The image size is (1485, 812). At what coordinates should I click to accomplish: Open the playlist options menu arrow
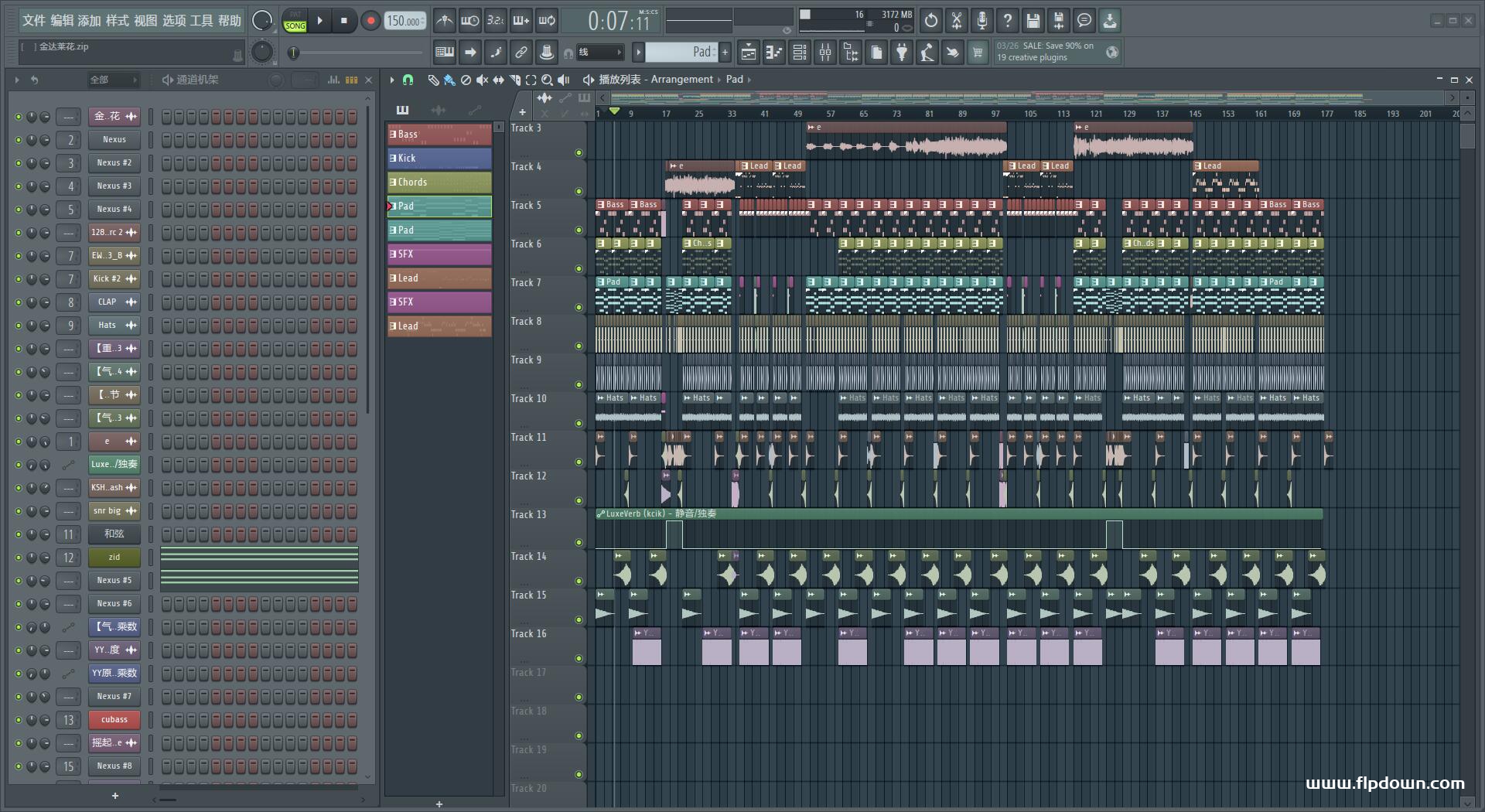click(x=392, y=80)
